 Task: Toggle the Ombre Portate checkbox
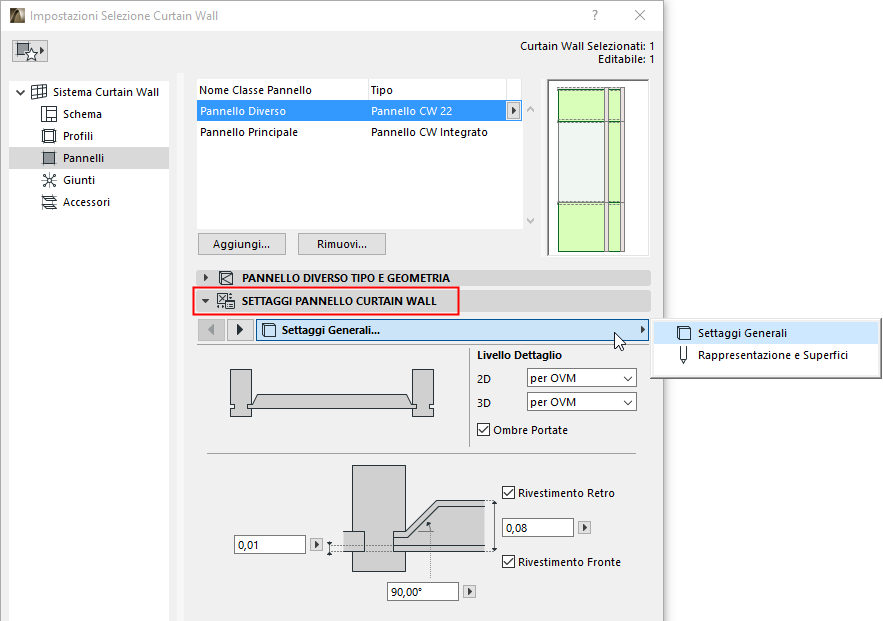[x=483, y=429]
